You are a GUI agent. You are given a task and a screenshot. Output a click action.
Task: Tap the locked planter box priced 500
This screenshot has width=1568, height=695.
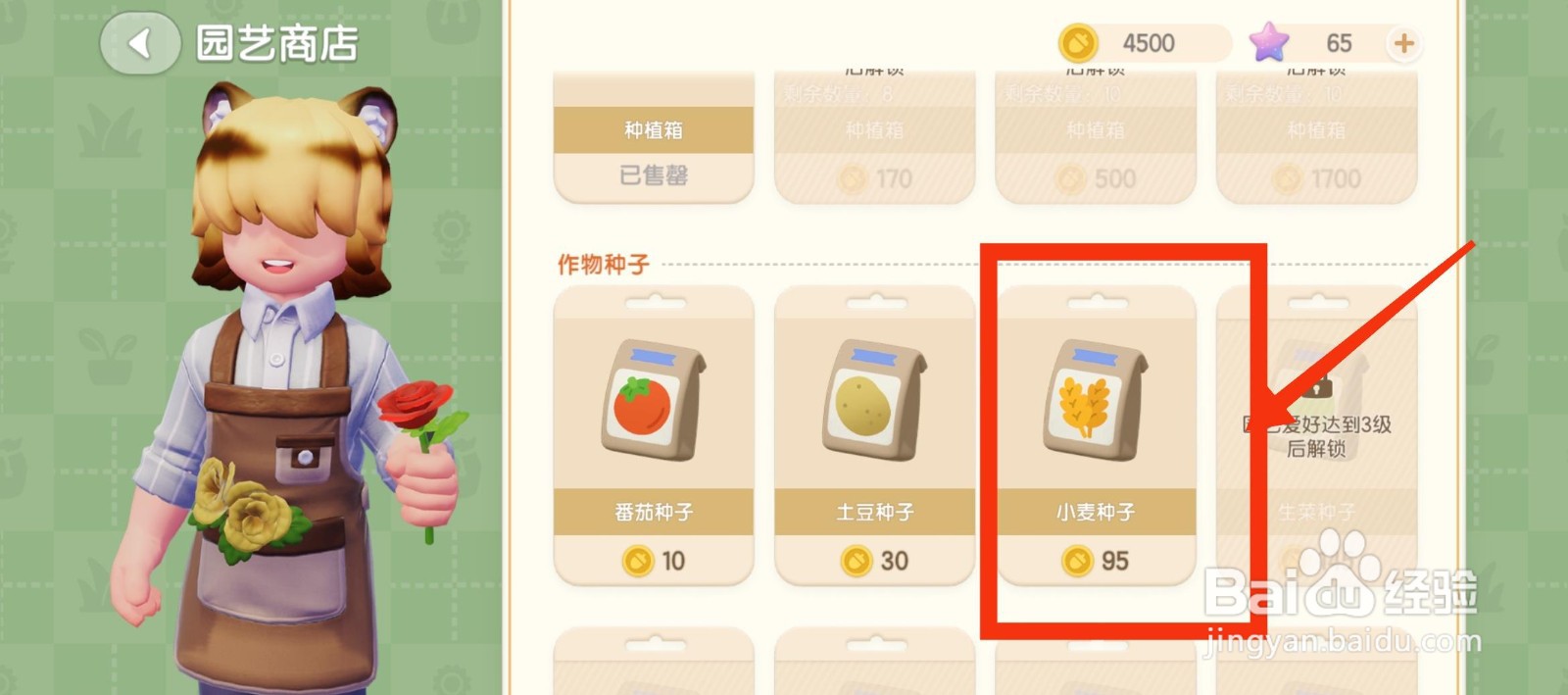point(1096,137)
